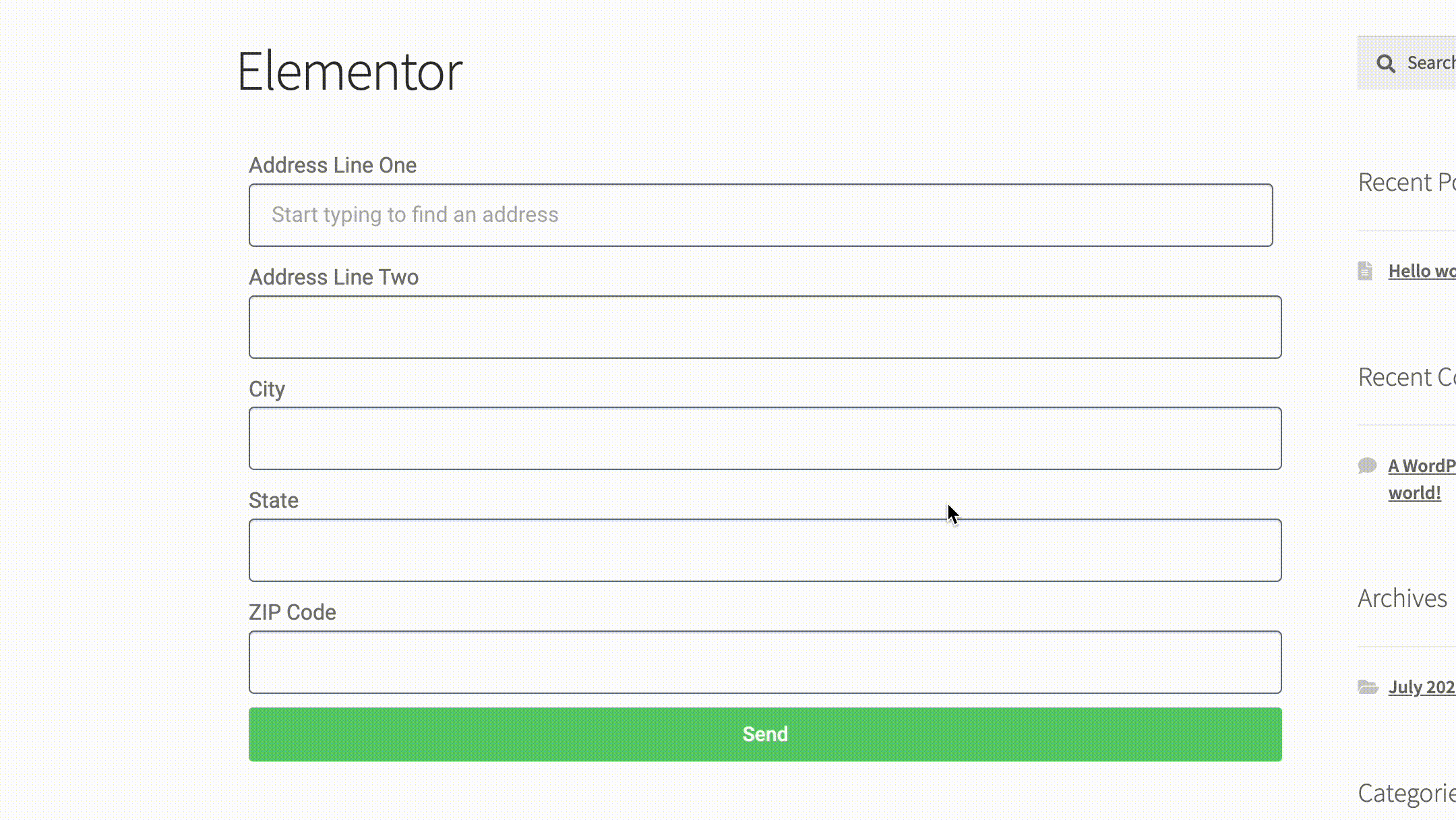Click the Address Line One input field
Screen dimensions: 1456x820
point(760,214)
